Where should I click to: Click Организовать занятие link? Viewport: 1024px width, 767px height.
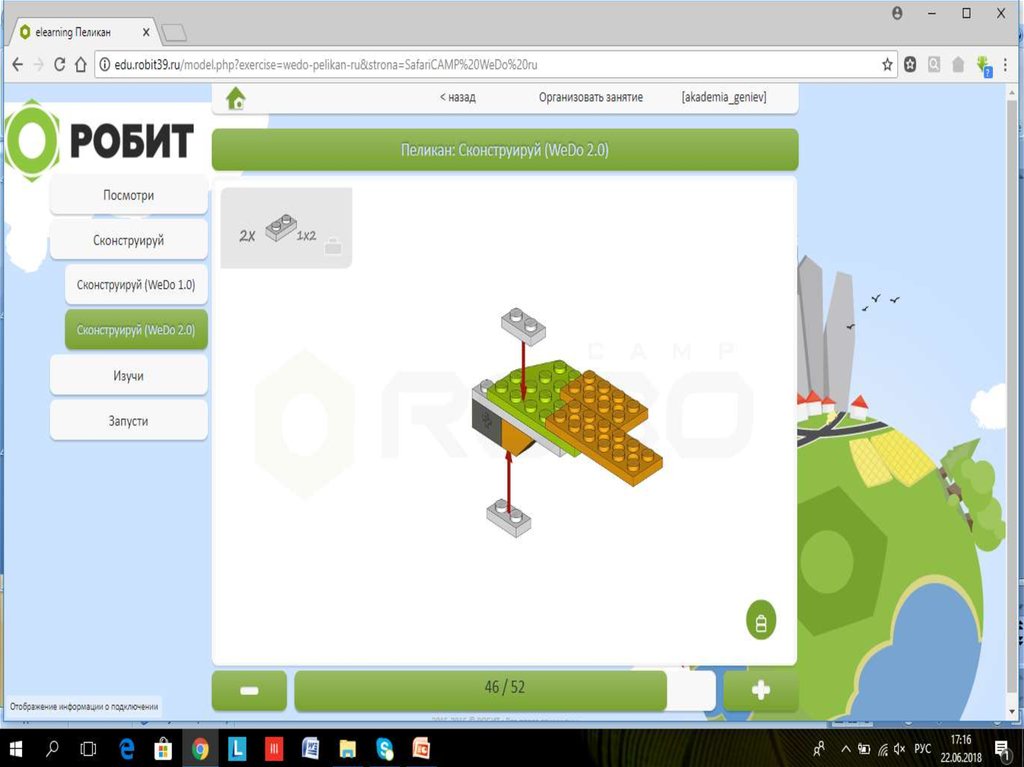point(590,97)
